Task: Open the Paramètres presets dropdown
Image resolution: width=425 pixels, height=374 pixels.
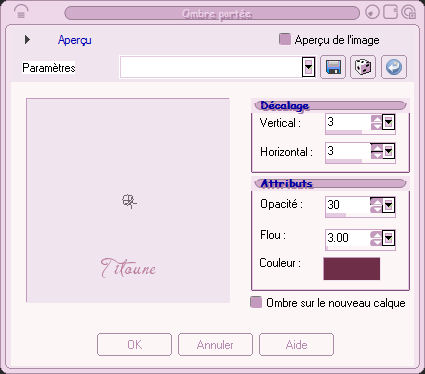Action: 308,67
